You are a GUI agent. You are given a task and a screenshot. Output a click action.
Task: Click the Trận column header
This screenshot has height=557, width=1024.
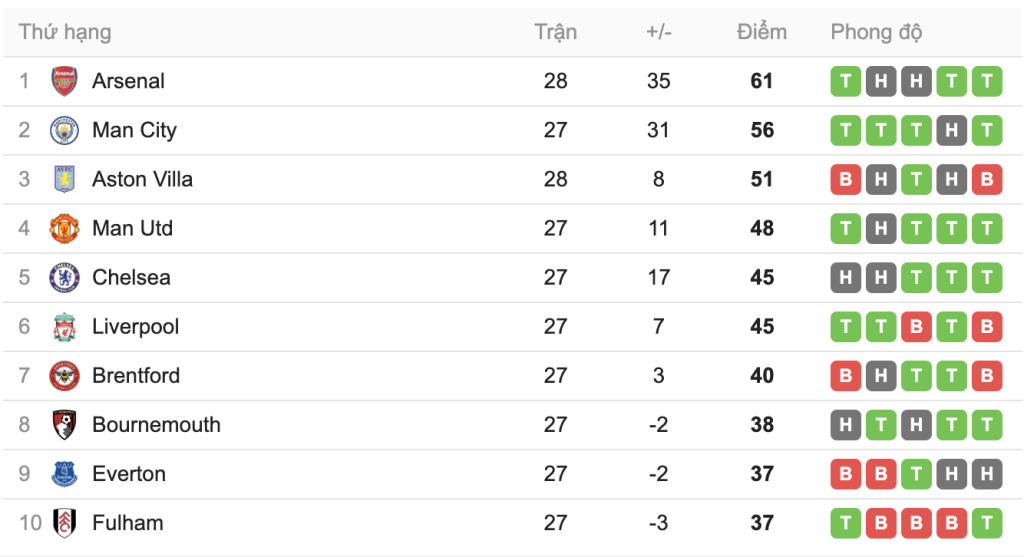click(x=555, y=32)
